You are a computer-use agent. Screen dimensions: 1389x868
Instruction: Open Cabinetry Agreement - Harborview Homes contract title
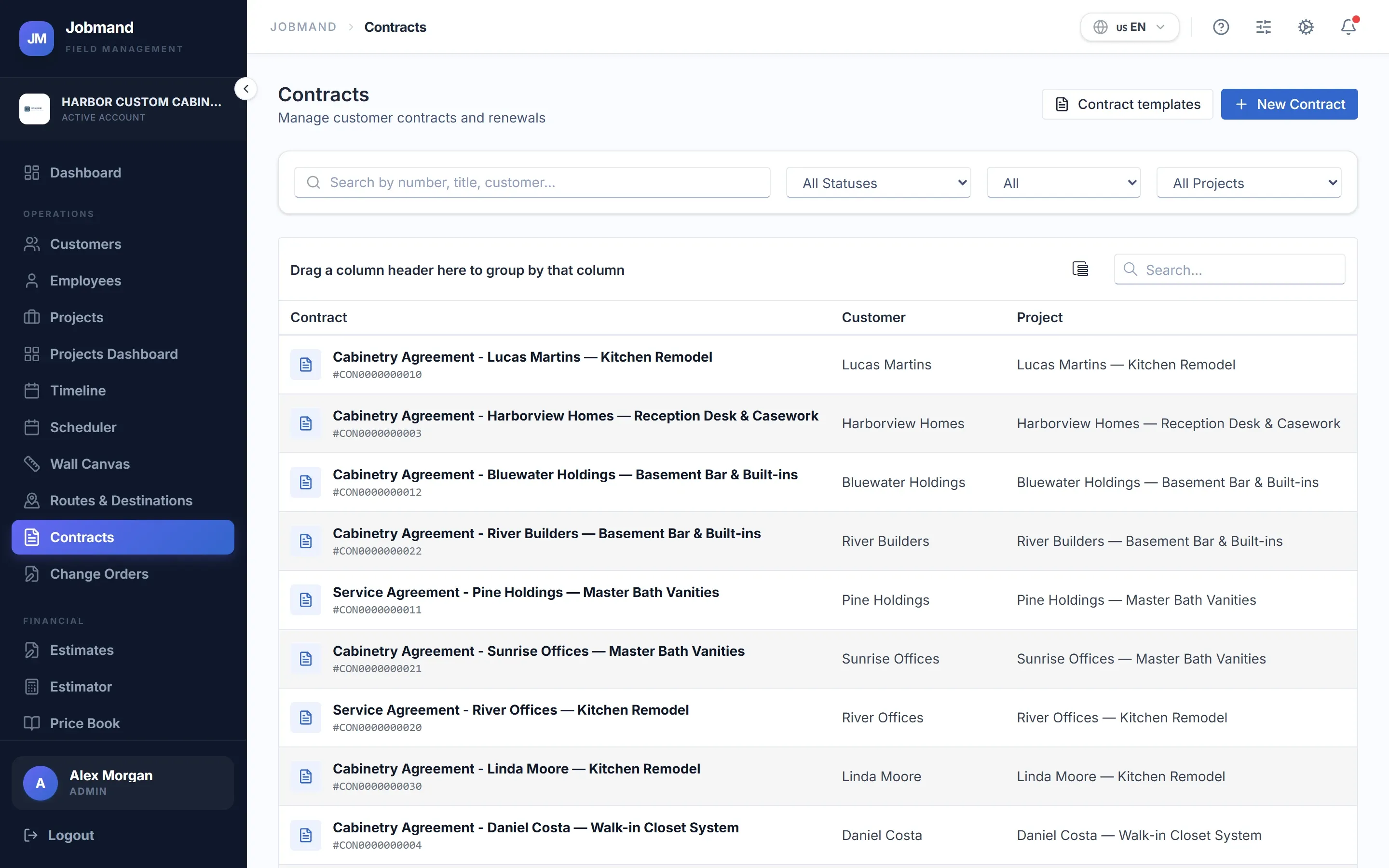tap(576, 416)
